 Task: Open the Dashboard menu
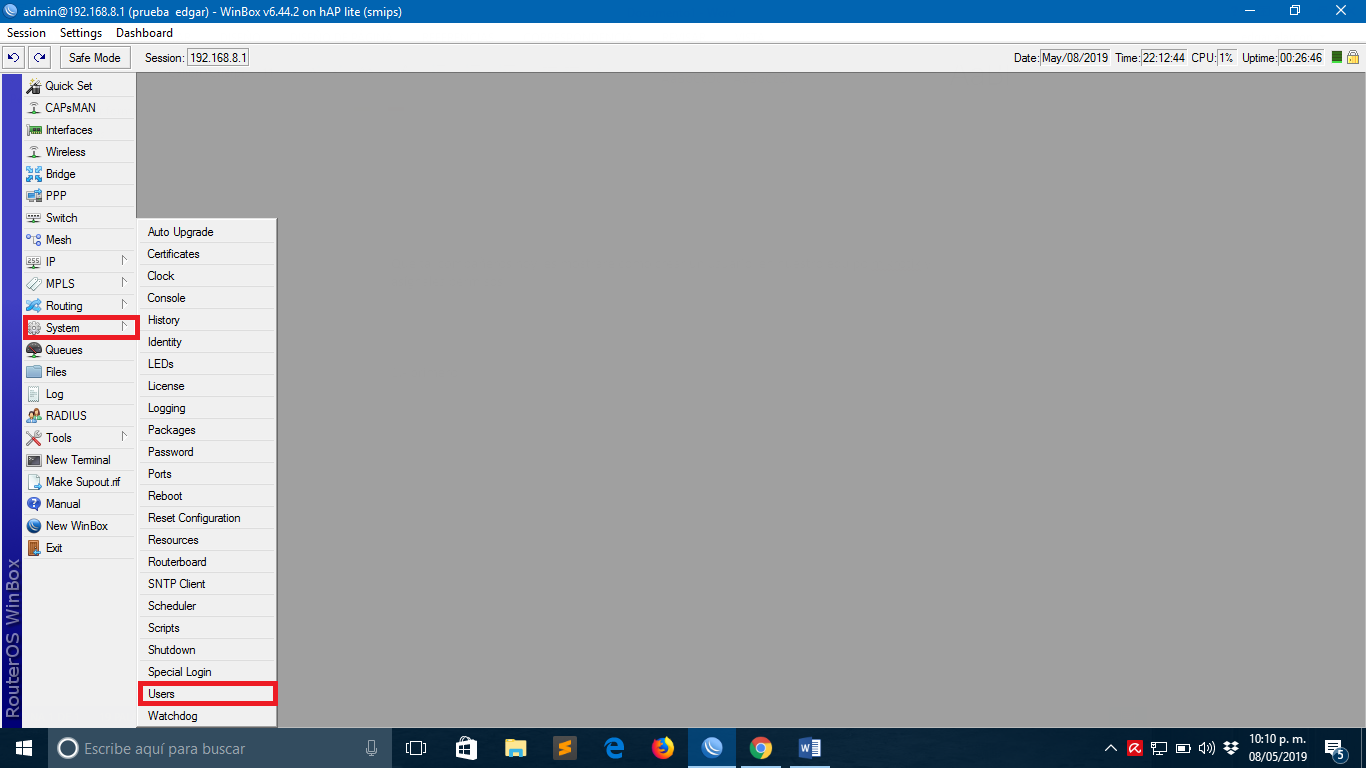[144, 33]
